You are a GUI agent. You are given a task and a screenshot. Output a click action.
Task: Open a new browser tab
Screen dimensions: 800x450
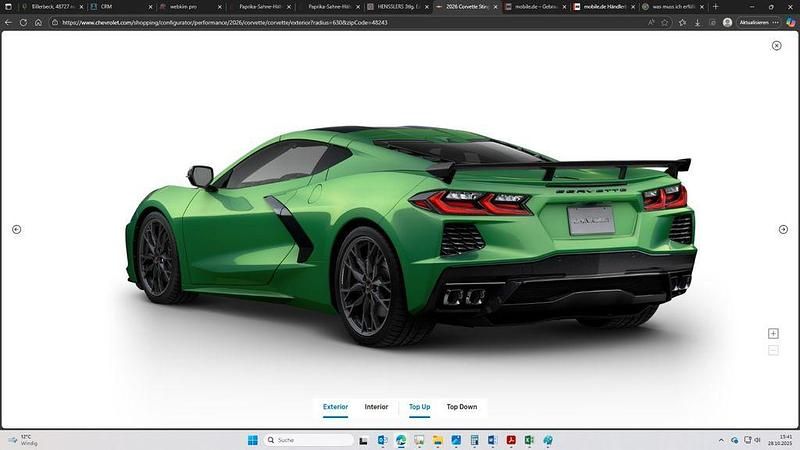pyautogui.click(x=715, y=6)
